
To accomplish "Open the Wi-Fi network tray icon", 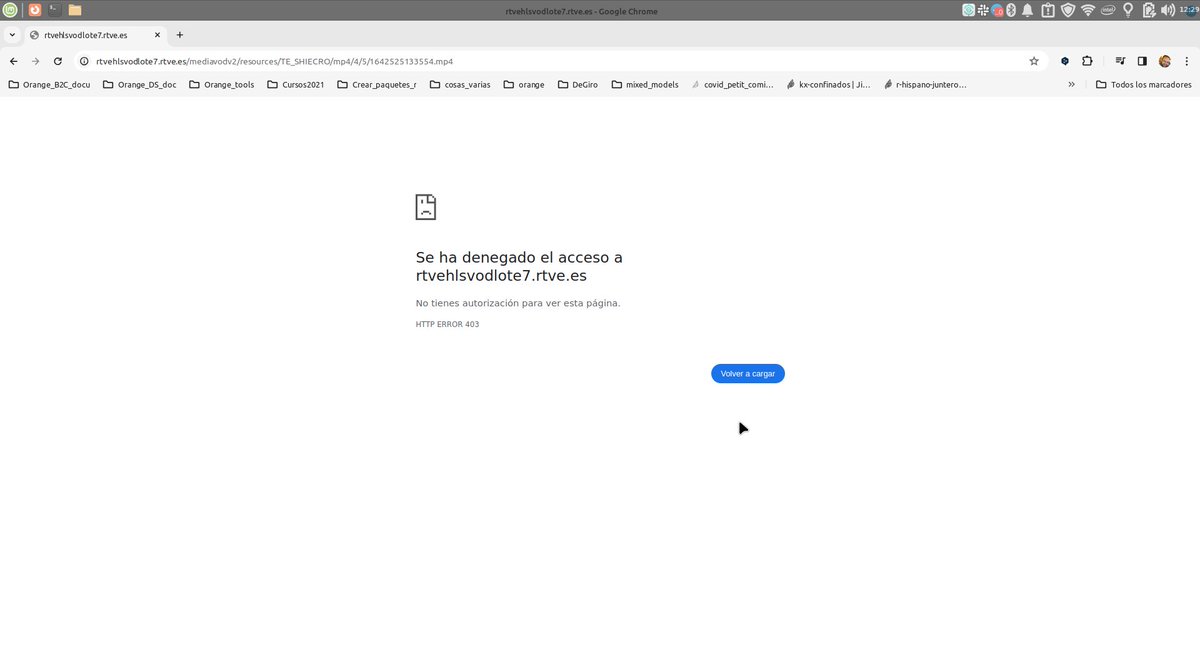I will tap(1088, 10).
